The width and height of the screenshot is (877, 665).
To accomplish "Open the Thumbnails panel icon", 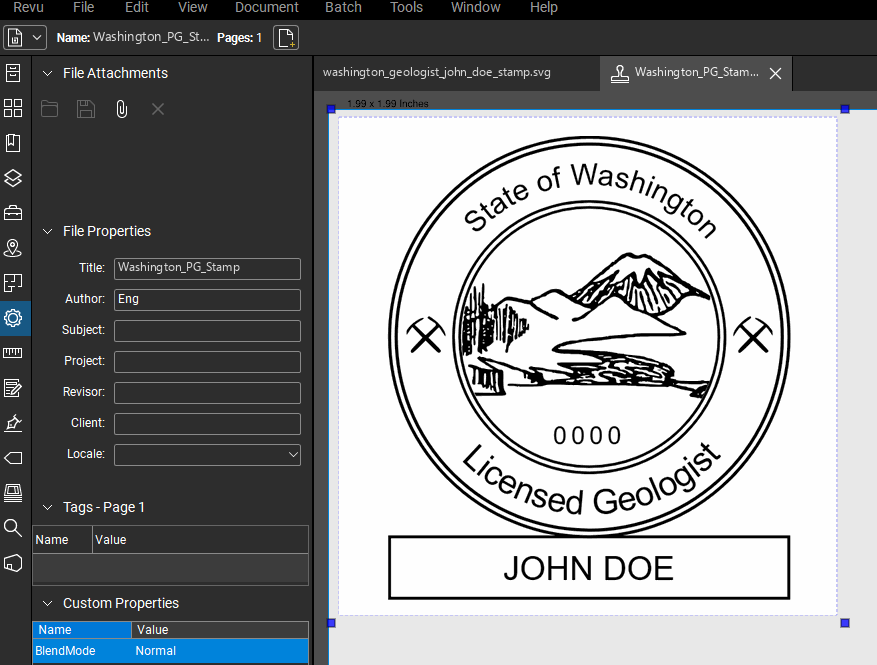I will coord(13,108).
